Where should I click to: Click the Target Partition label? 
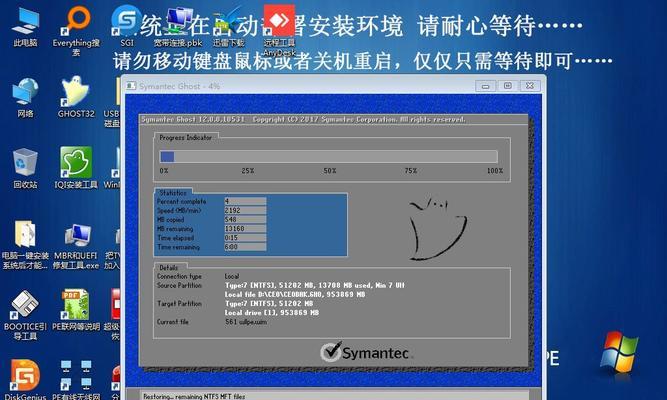(179, 303)
